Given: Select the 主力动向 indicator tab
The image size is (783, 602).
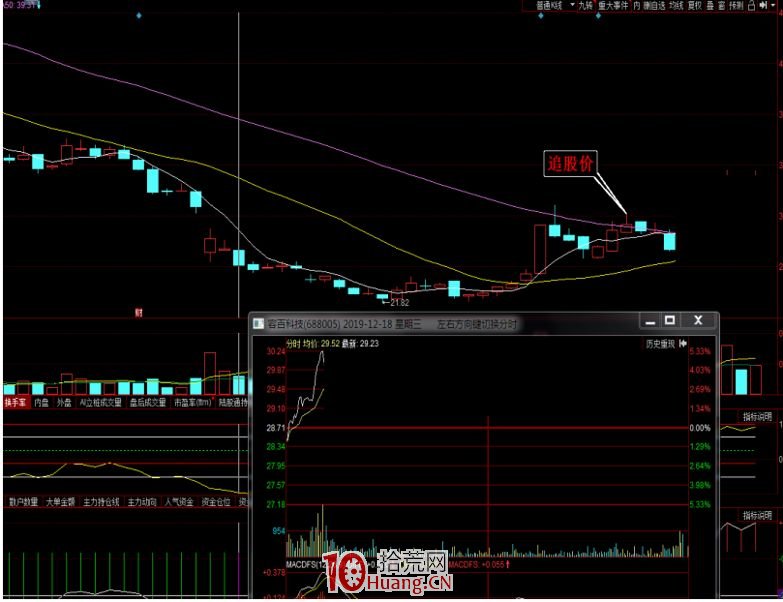Looking at the screenshot, I should (142, 502).
